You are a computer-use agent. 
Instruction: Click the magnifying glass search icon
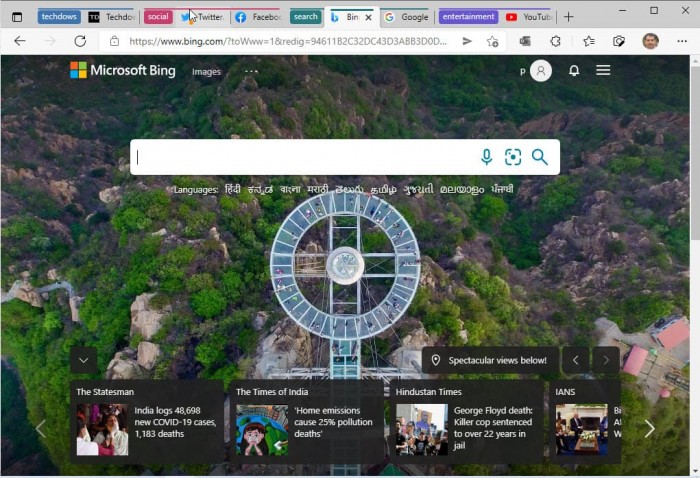tap(540, 157)
